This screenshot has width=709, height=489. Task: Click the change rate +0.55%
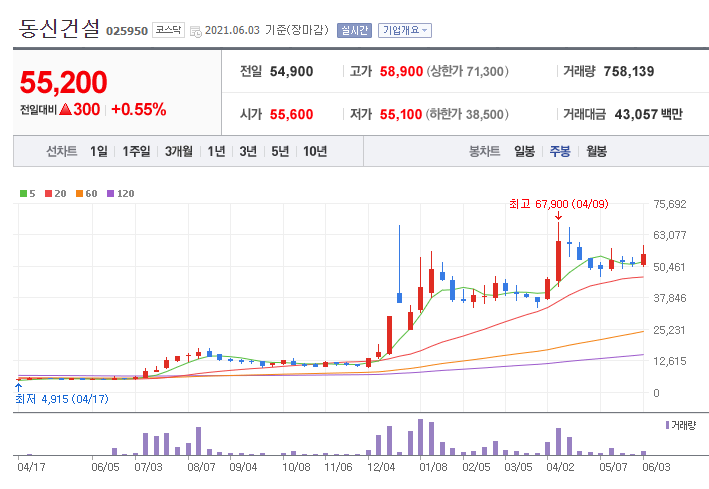pyautogui.click(x=139, y=109)
